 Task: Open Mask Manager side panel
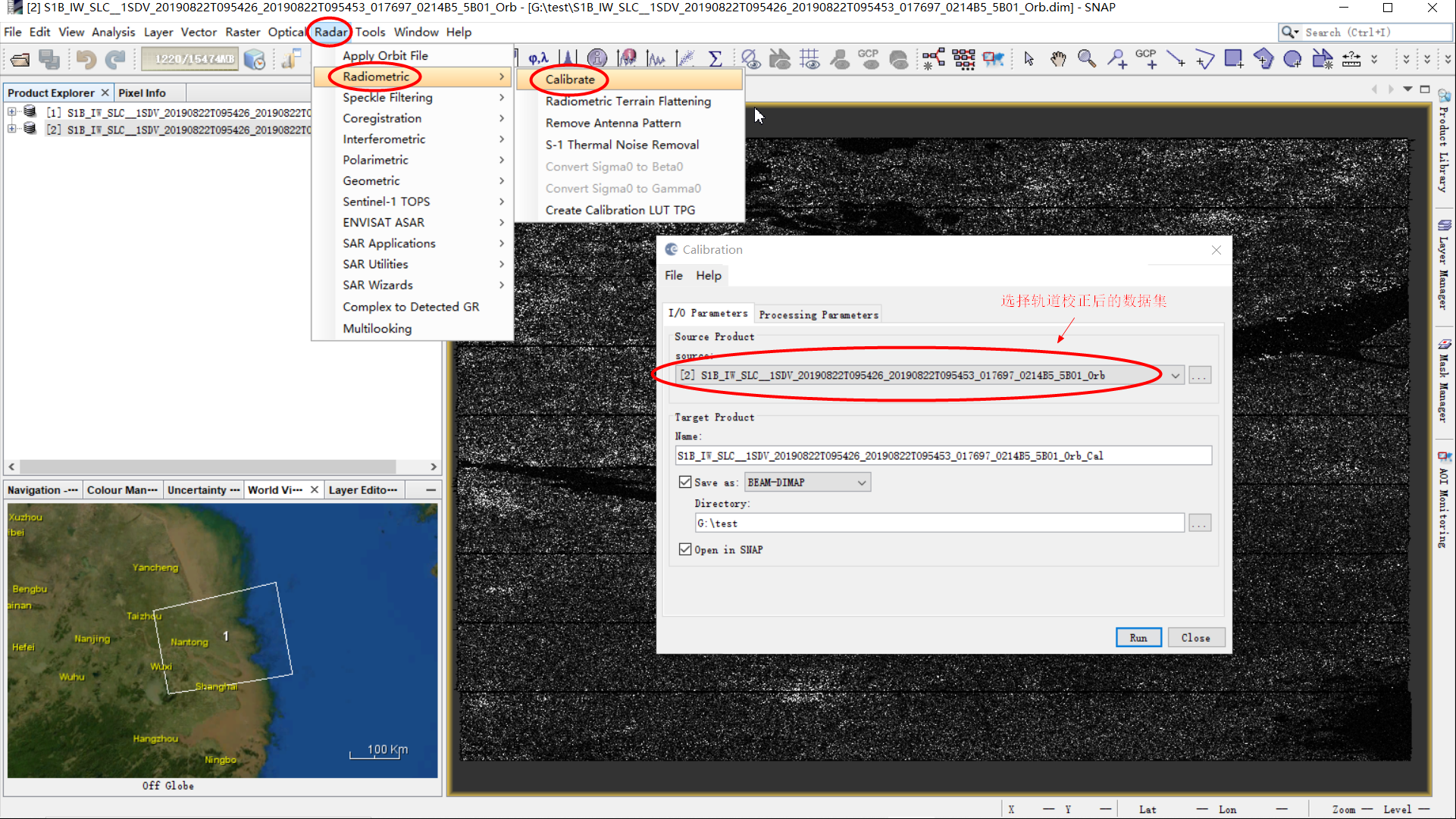click(x=1445, y=381)
